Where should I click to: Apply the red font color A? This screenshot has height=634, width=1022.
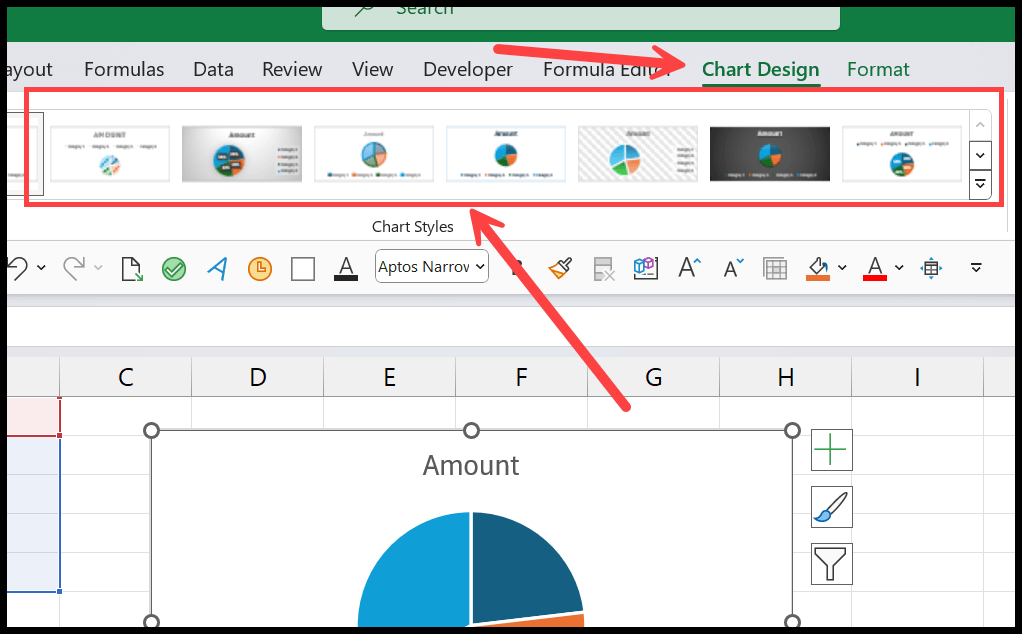(x=875, y=268)
